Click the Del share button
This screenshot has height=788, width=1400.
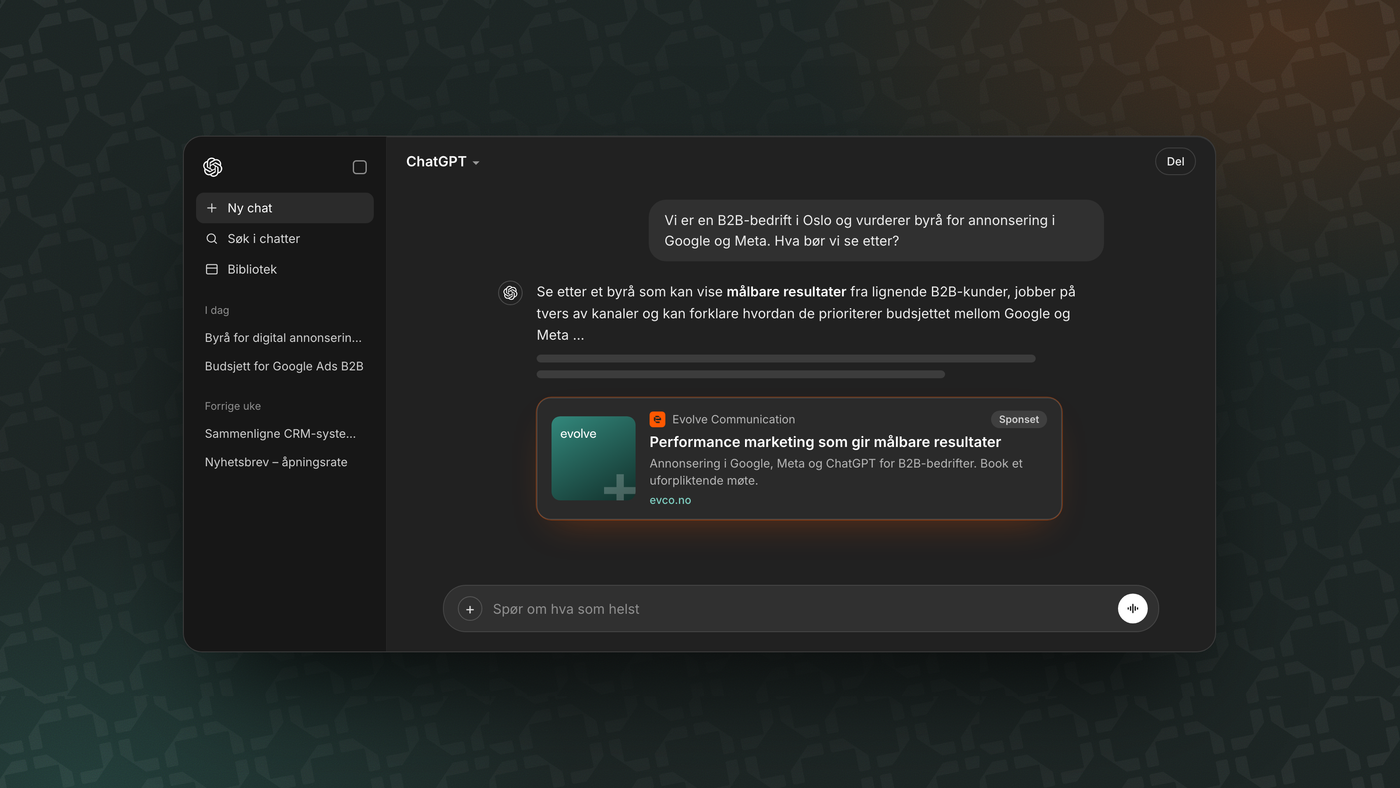pyautogui.click(x=1175, y=161)
